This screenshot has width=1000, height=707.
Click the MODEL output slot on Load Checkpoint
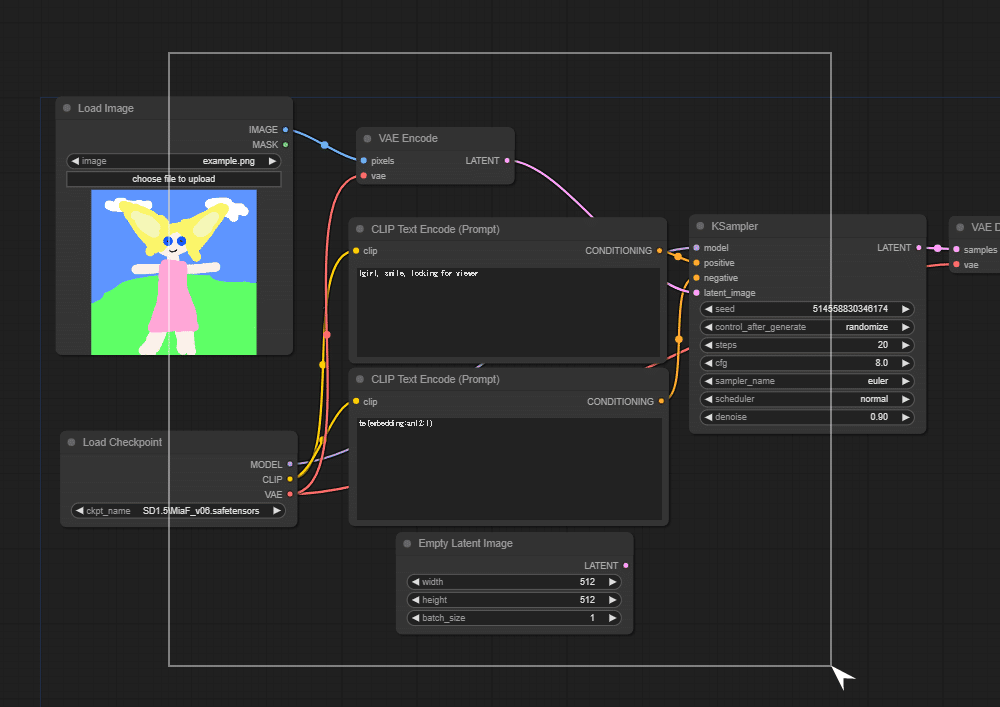coord(290,464)
